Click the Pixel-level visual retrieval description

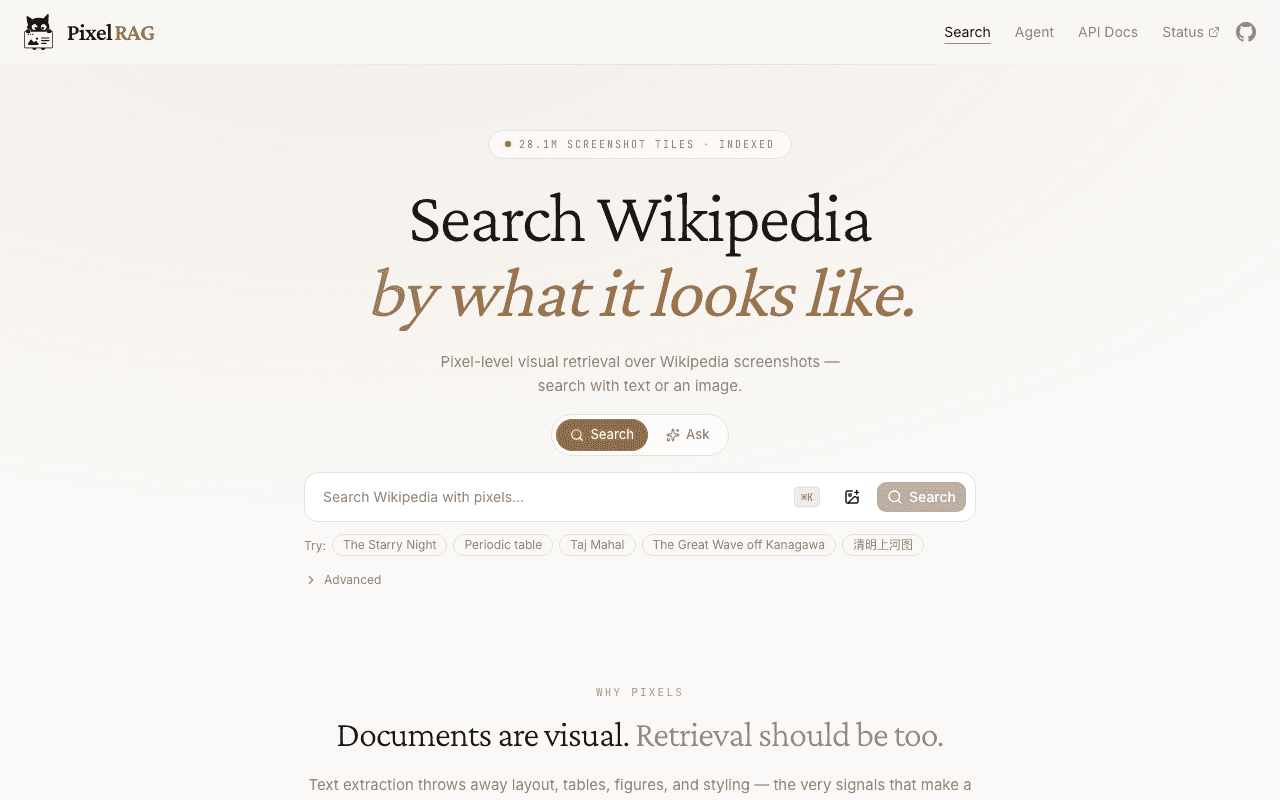(x=640, y=373)
